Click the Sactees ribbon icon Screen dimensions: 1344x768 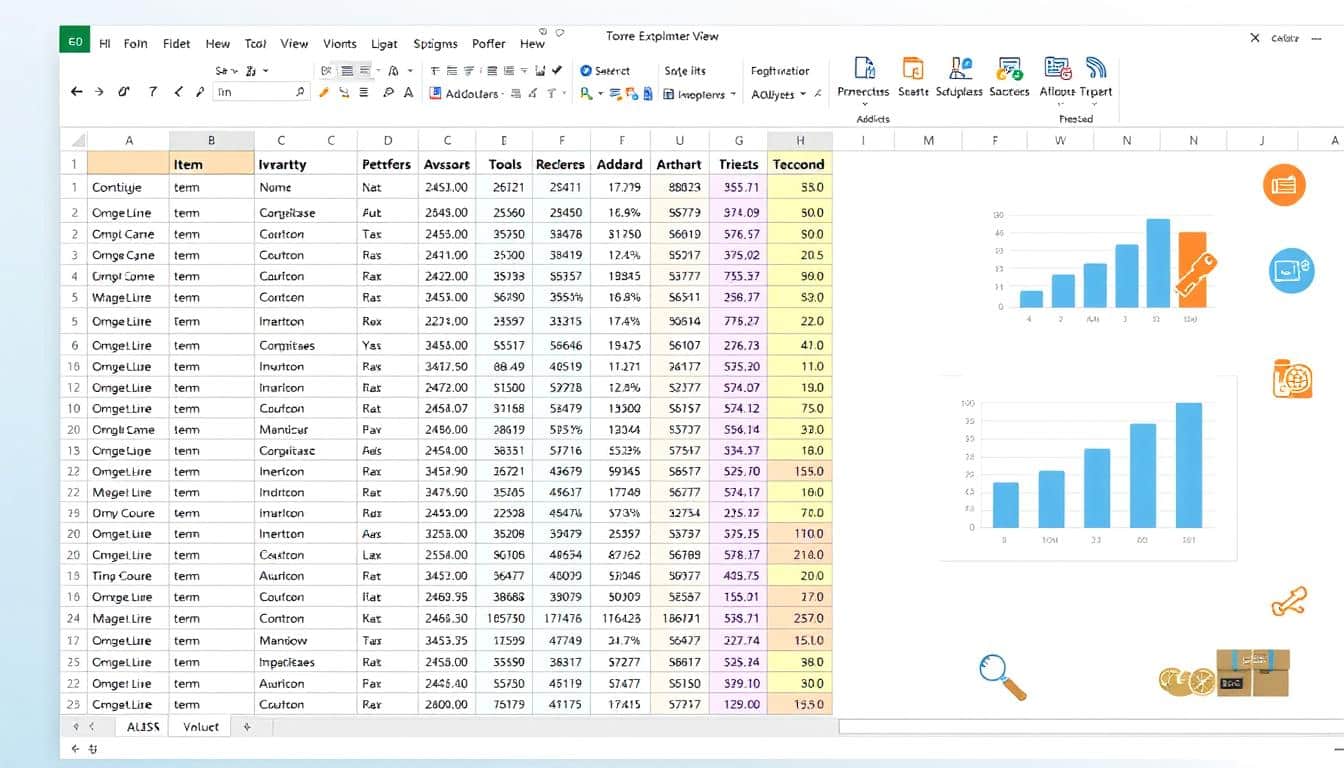click(x=1010, y=68)
